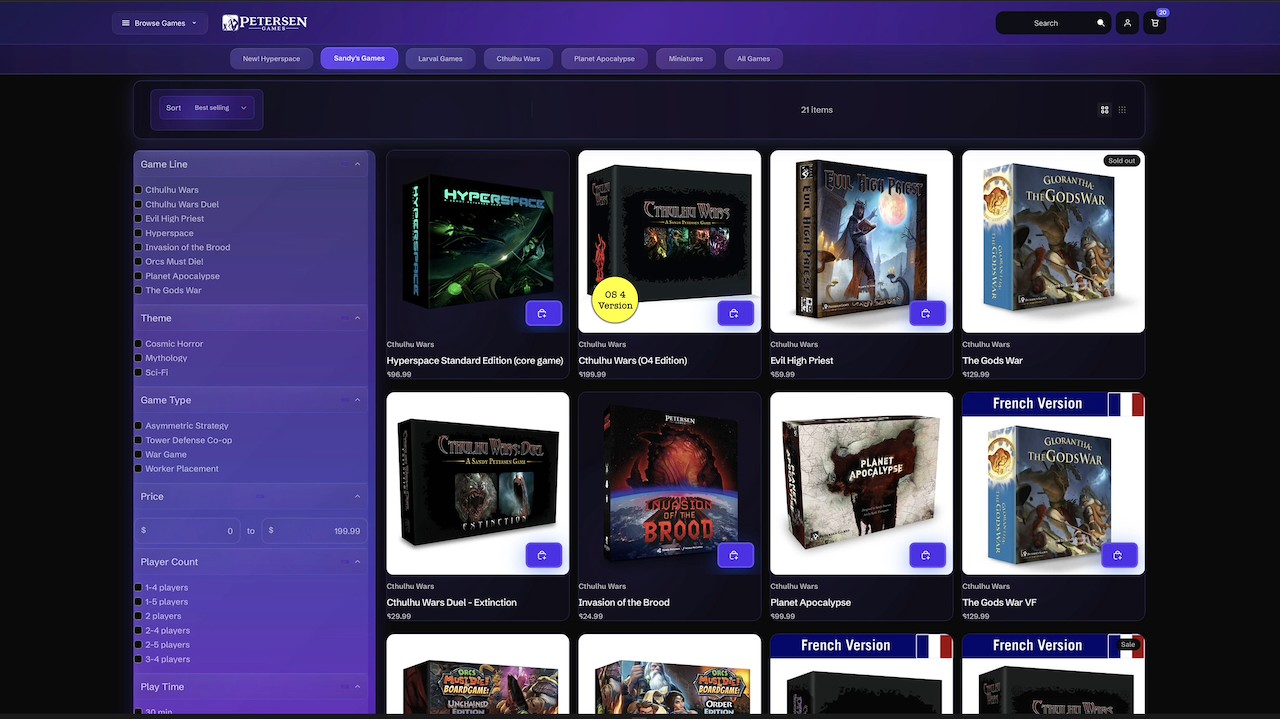This screenshot has height=719, width=1280.
Task: Open the search with the magnifier icon
Action: pyautogui.click(x=1100, y=22)
